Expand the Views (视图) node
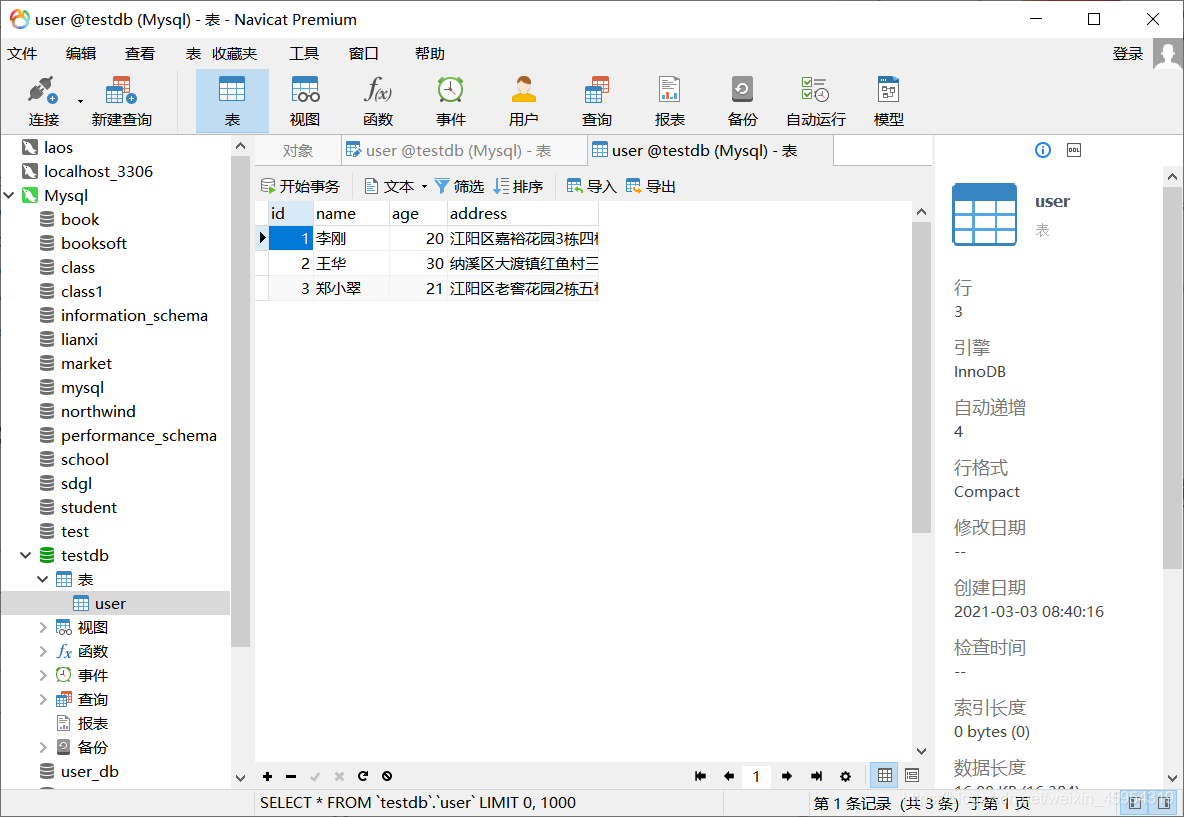 (x=43, y=627)
